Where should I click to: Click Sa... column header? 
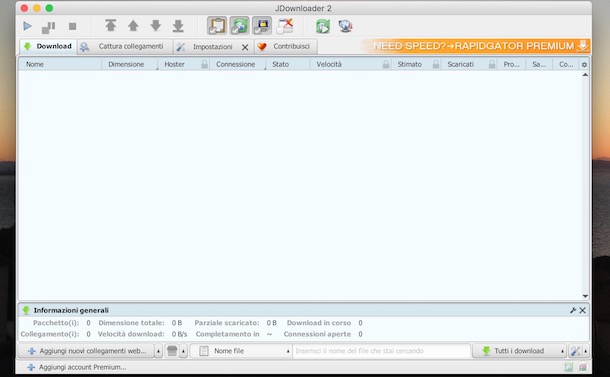tap(539, 64)
